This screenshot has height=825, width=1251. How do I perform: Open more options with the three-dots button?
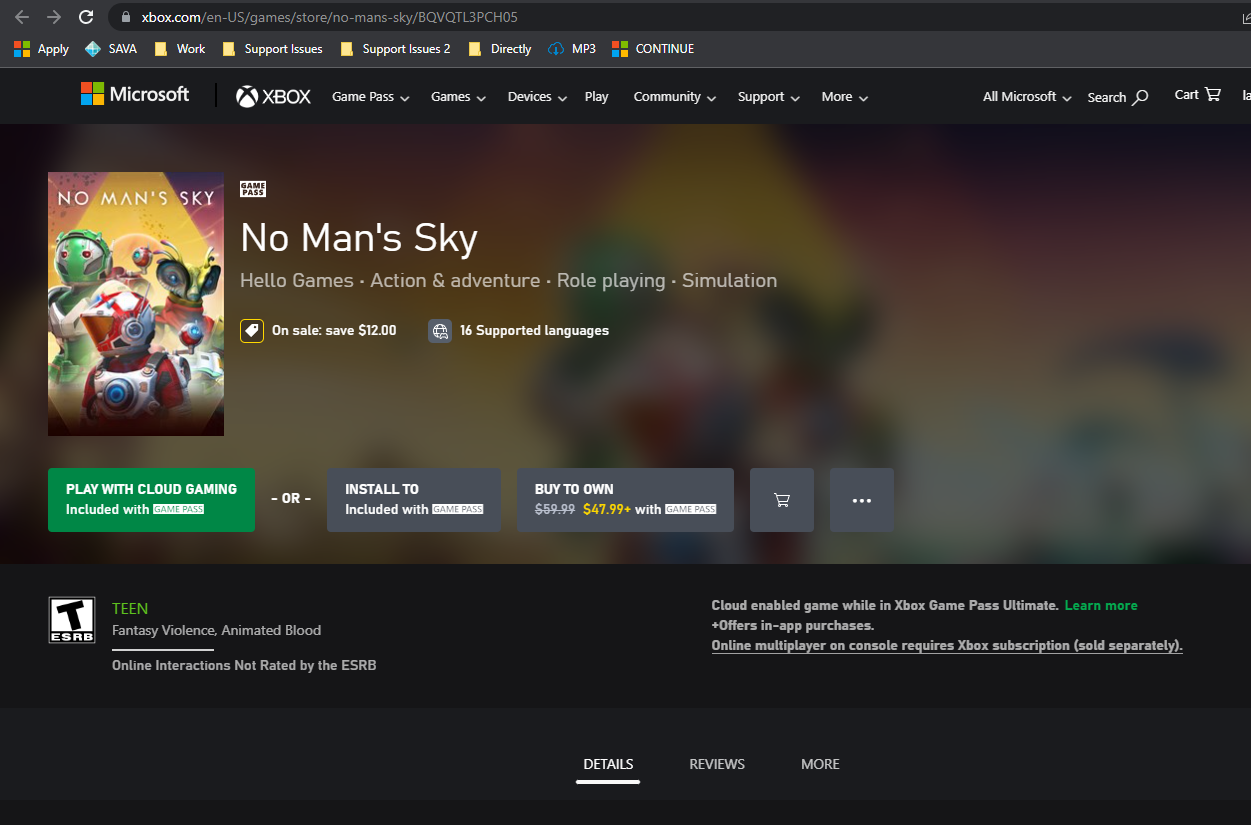862,500
